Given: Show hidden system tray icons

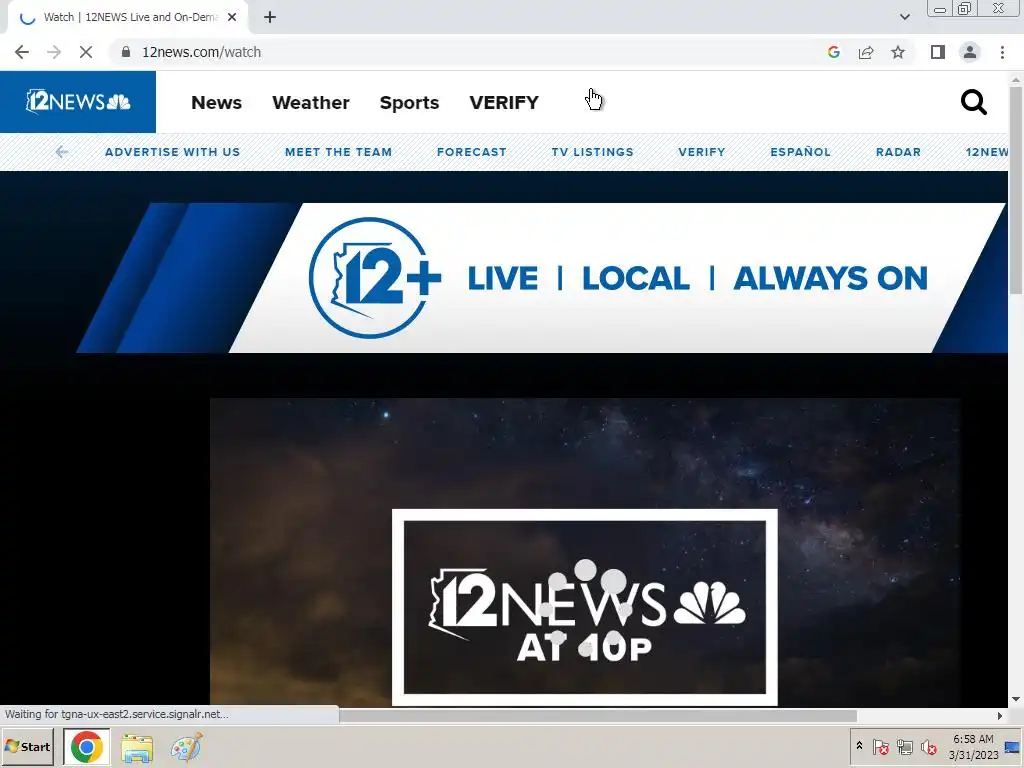Looking at the screenshot, I should point(859,746).
